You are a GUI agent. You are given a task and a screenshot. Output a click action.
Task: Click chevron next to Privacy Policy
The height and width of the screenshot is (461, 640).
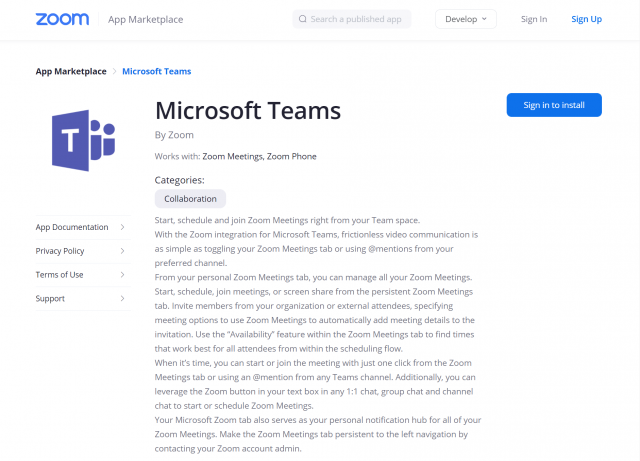122,251
